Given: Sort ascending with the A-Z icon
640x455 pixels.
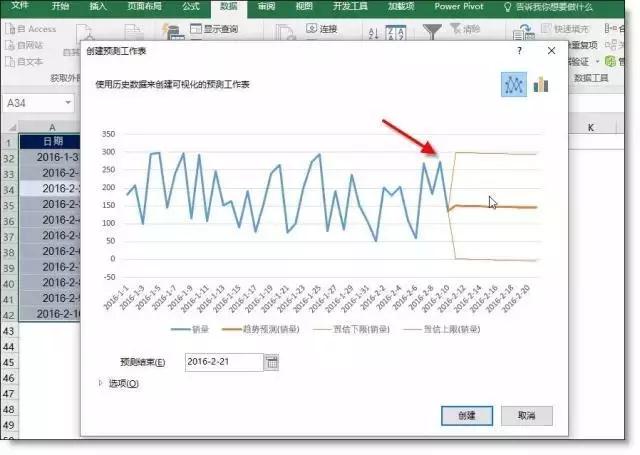Looking at the screenshot, I should (x=373, y=33).
